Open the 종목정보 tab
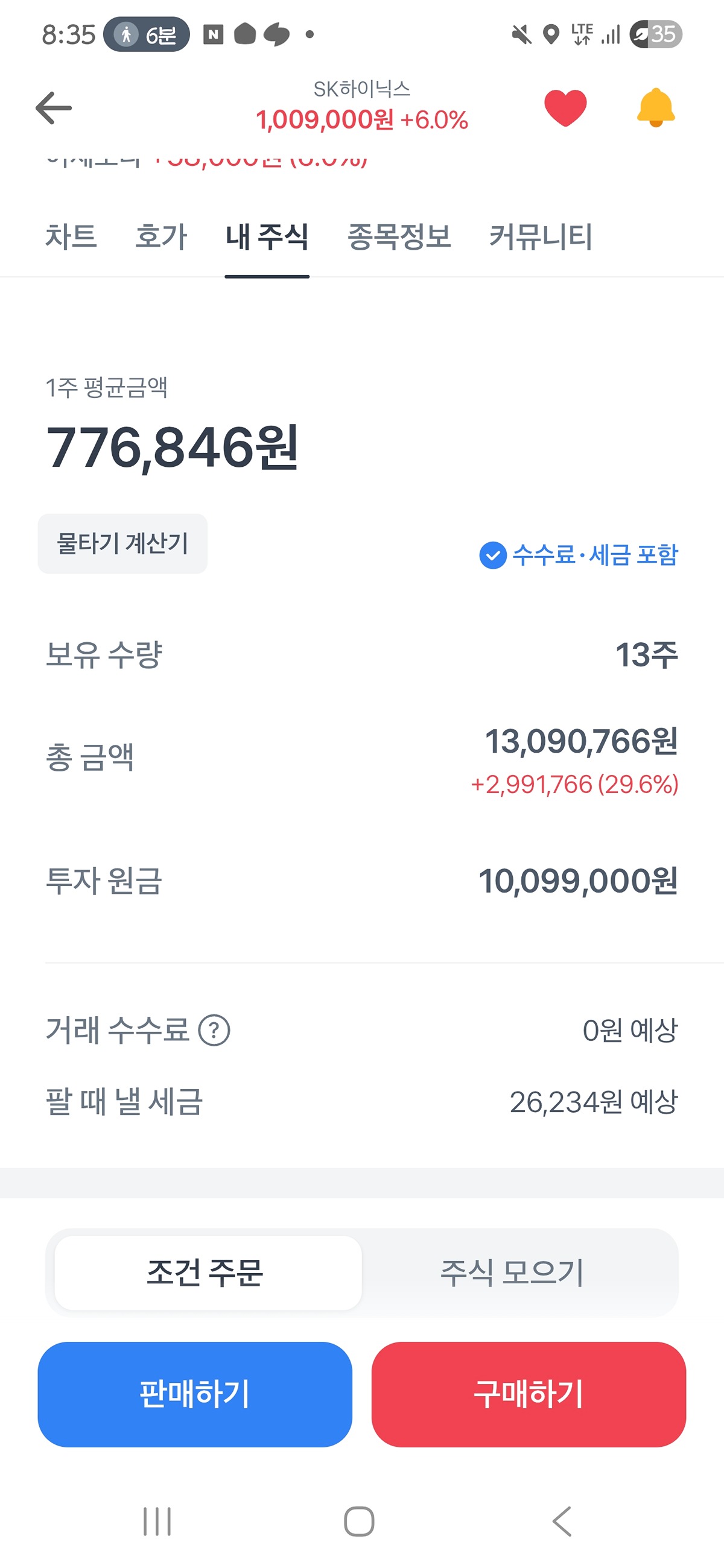 tap(399, 236)
